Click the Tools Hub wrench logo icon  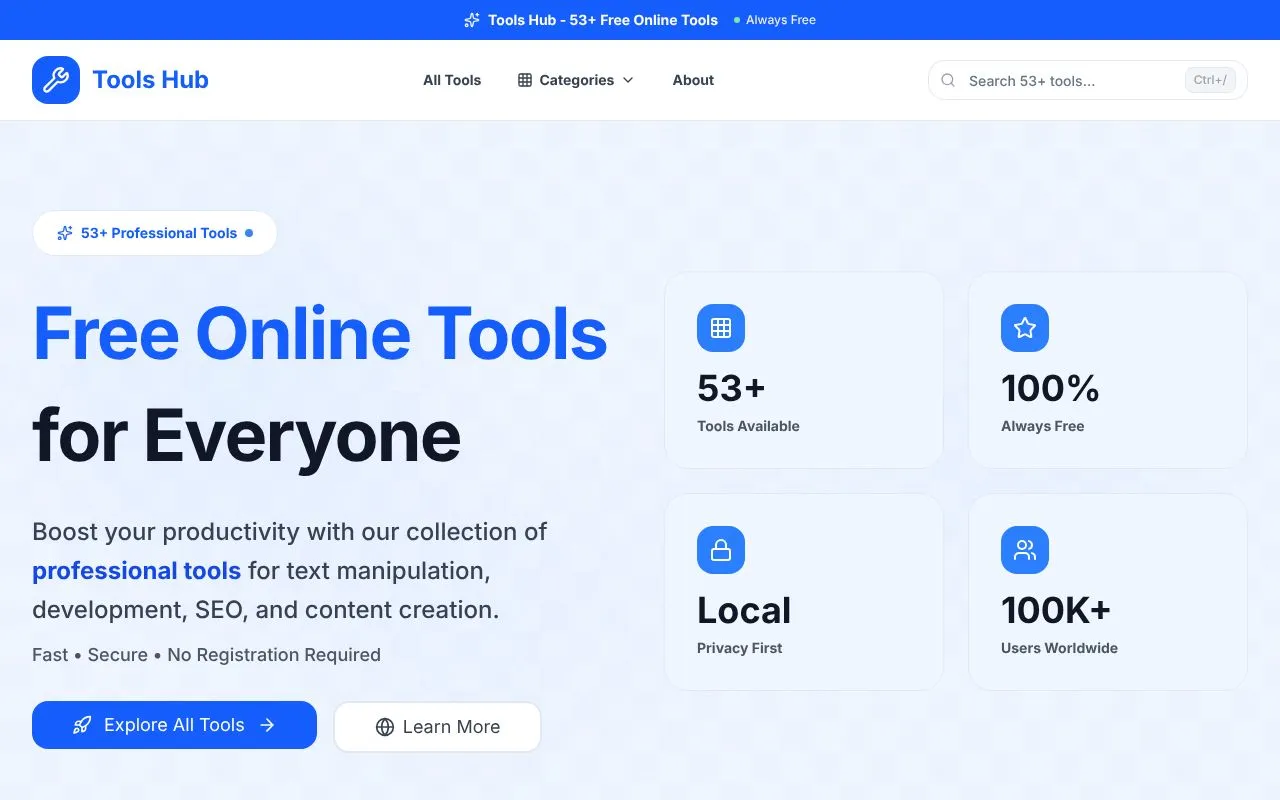(x=56, y=80)
